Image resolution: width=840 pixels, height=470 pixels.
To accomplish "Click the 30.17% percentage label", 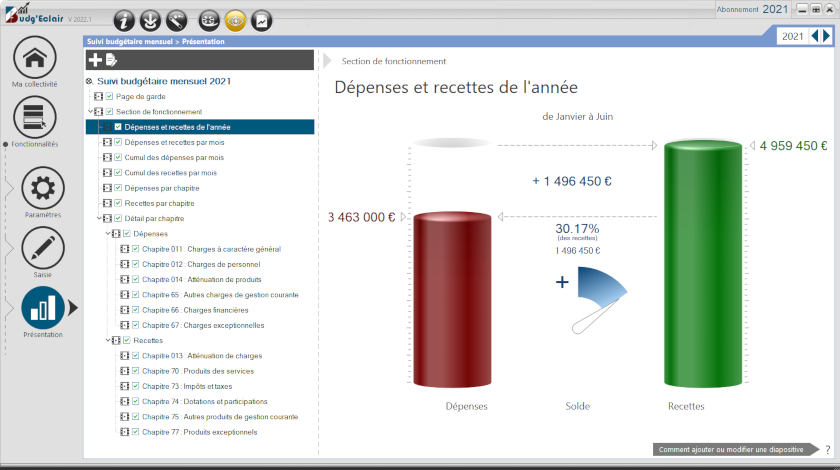I will (577, 229).
